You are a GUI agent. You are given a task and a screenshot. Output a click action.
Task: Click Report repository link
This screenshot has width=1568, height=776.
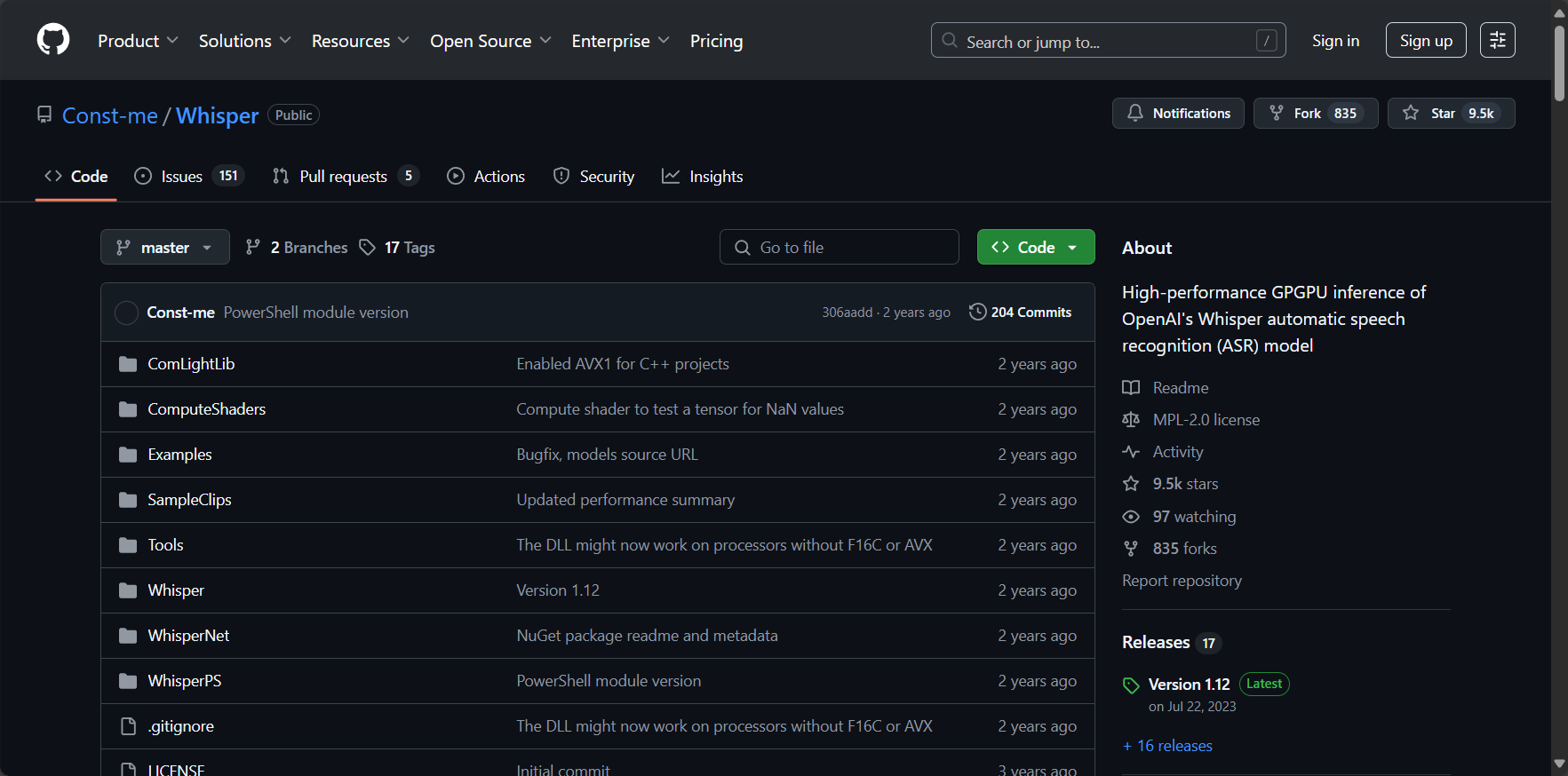[1182, 580]
